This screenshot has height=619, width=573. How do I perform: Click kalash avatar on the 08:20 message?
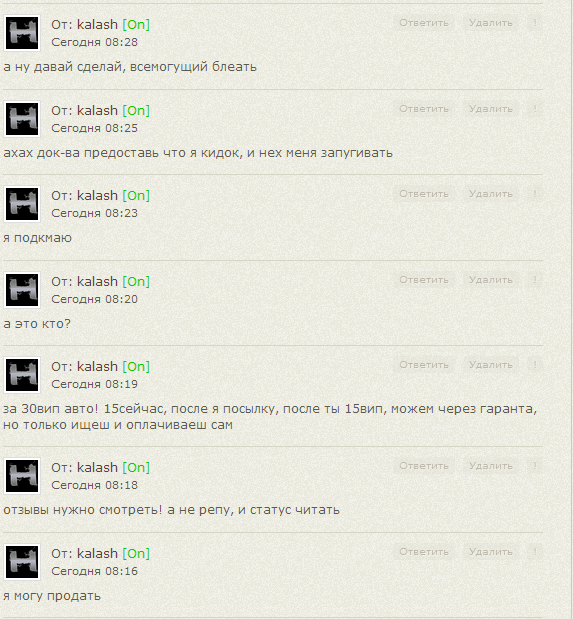point(22,290)
